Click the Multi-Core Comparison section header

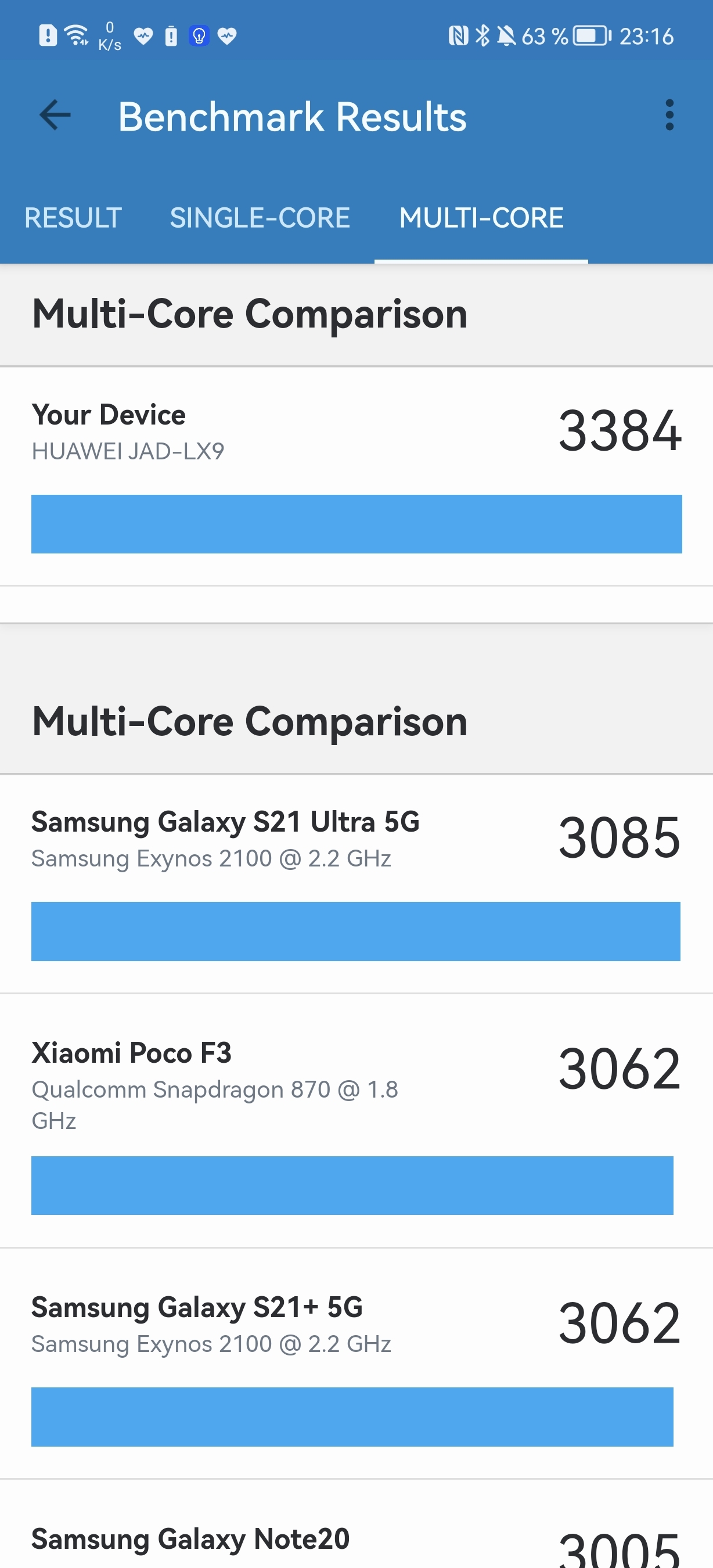coord(251,314)
